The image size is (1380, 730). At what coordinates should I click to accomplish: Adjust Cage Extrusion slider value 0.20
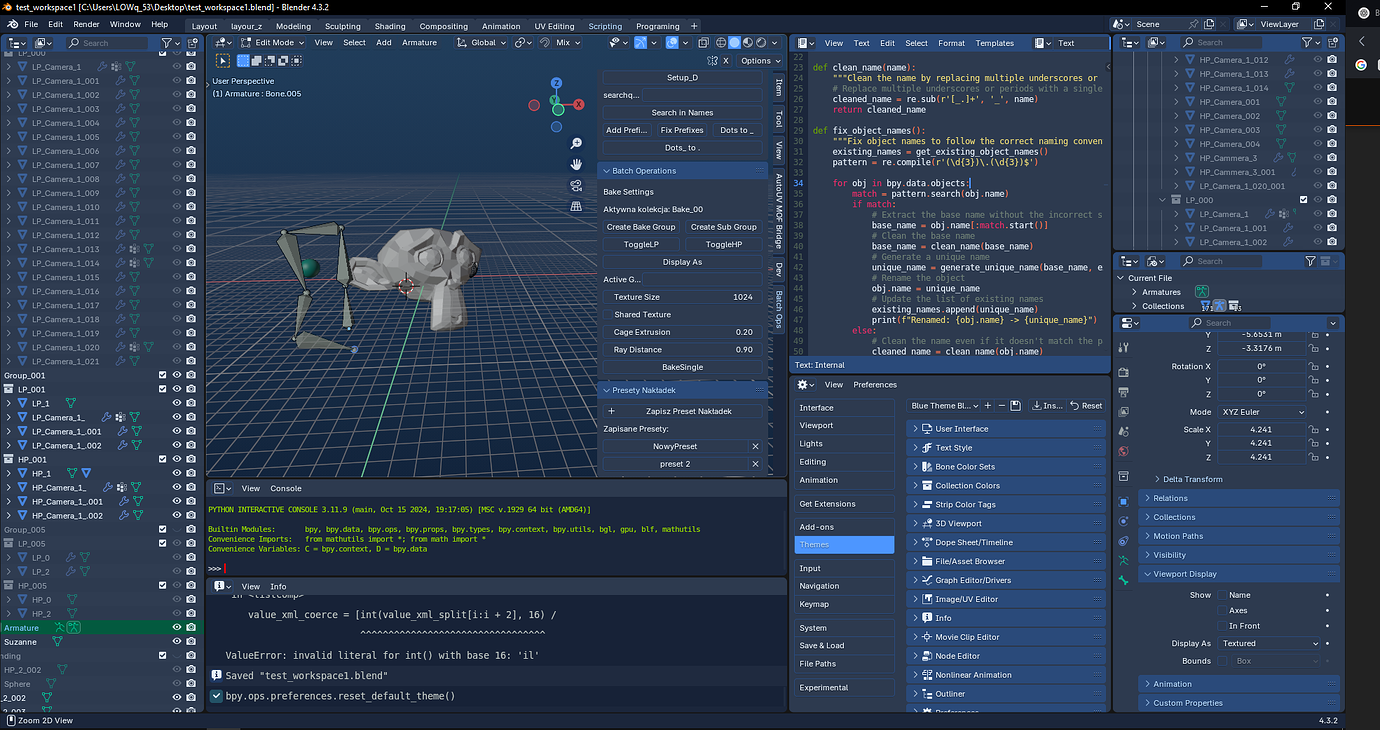(x=682, y=332)
